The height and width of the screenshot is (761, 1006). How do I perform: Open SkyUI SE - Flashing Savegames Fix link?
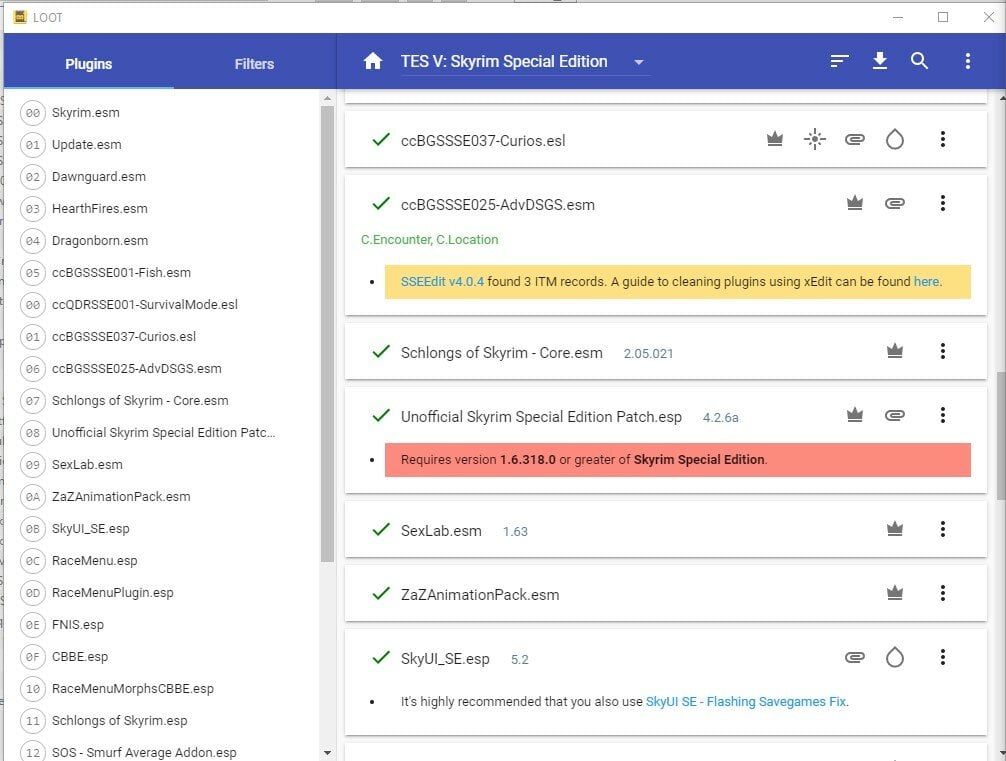tap(746, 701)
